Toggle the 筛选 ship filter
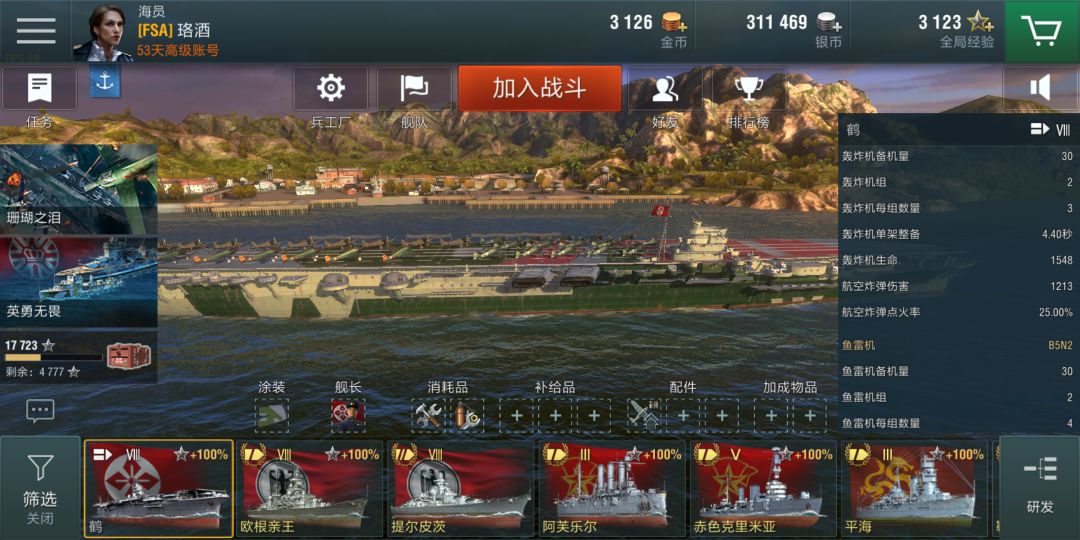 tap(40, 488)
